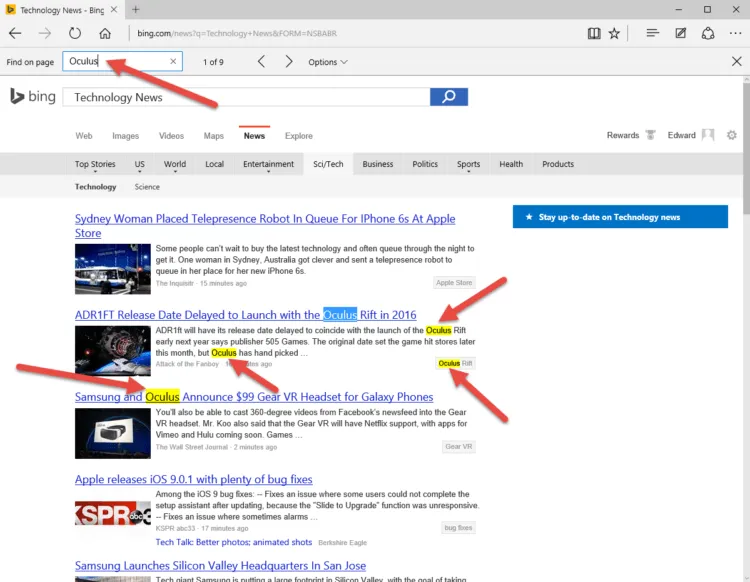Image resolution: width=750 pixels, height=582 pixels.
Task: Jump to next find result
Action: 289,62
